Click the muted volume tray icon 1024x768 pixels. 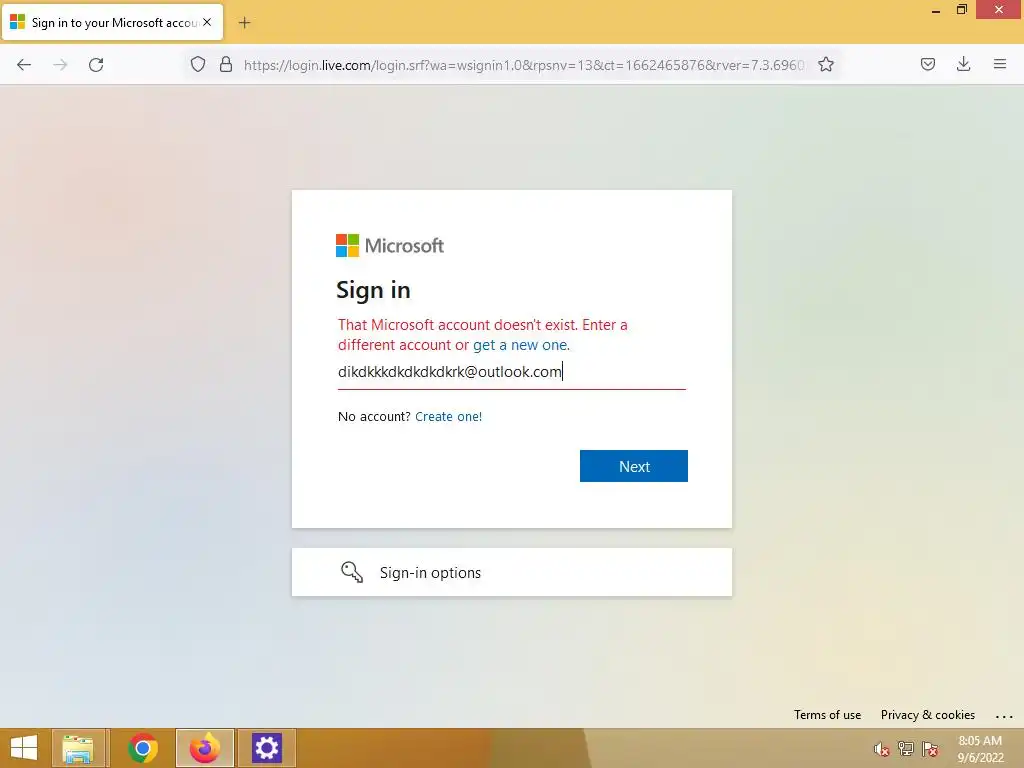point(882,749)
